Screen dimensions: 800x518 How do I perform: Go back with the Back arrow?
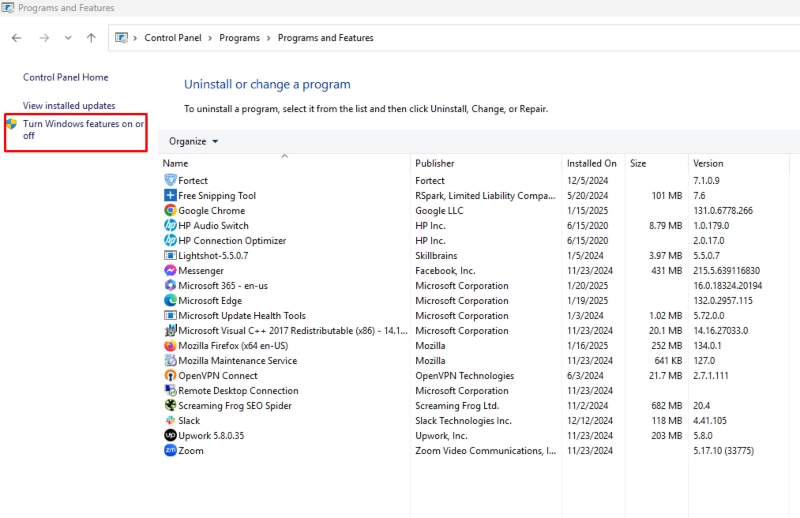pyautogui.click(x=16, y=38)
